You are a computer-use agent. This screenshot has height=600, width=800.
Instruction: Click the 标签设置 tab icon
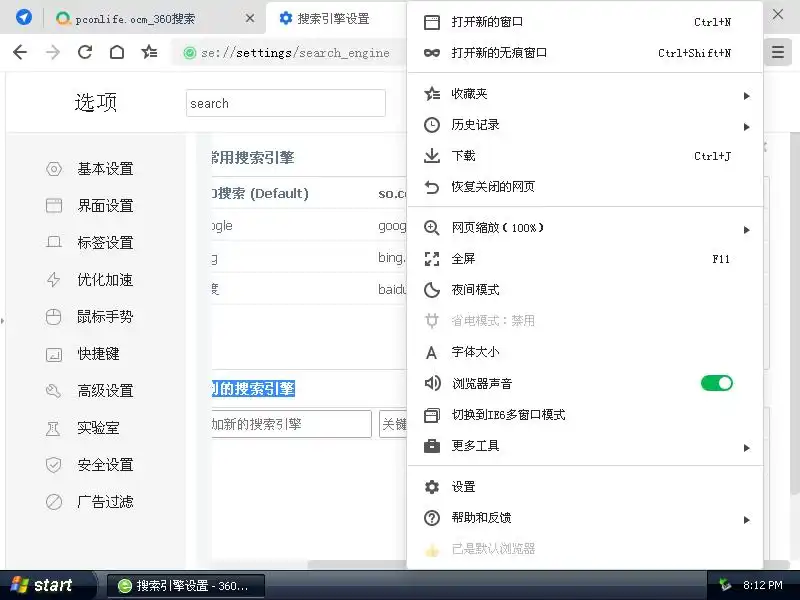[54, 242]
